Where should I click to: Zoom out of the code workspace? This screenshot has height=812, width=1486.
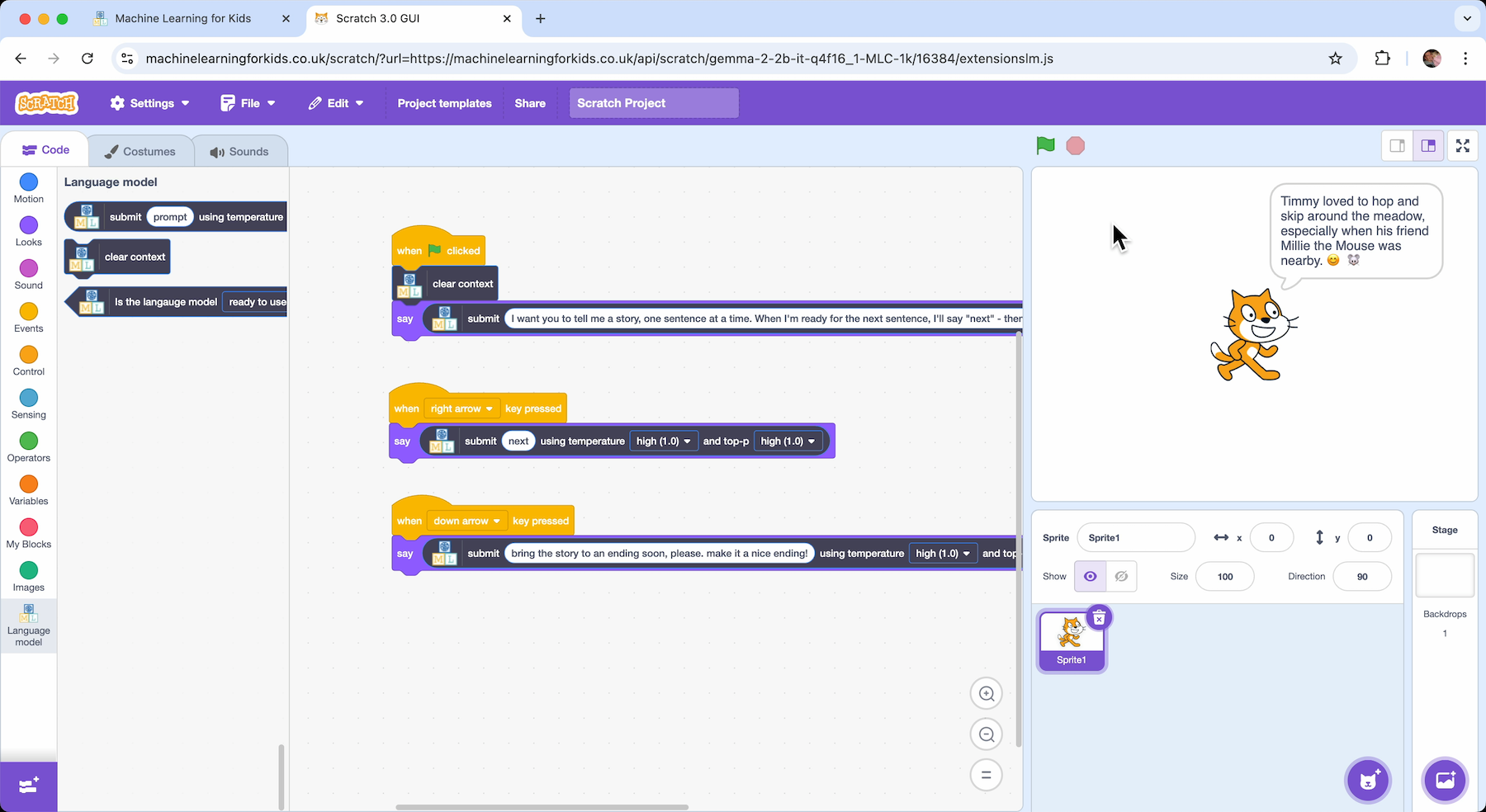tap(986, 734)
